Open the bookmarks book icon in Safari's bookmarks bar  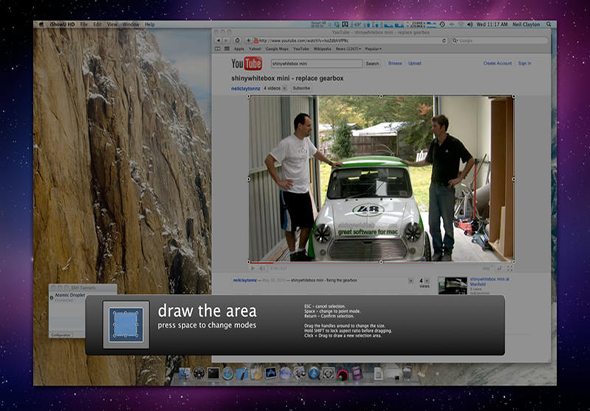(x=217, y=49)
